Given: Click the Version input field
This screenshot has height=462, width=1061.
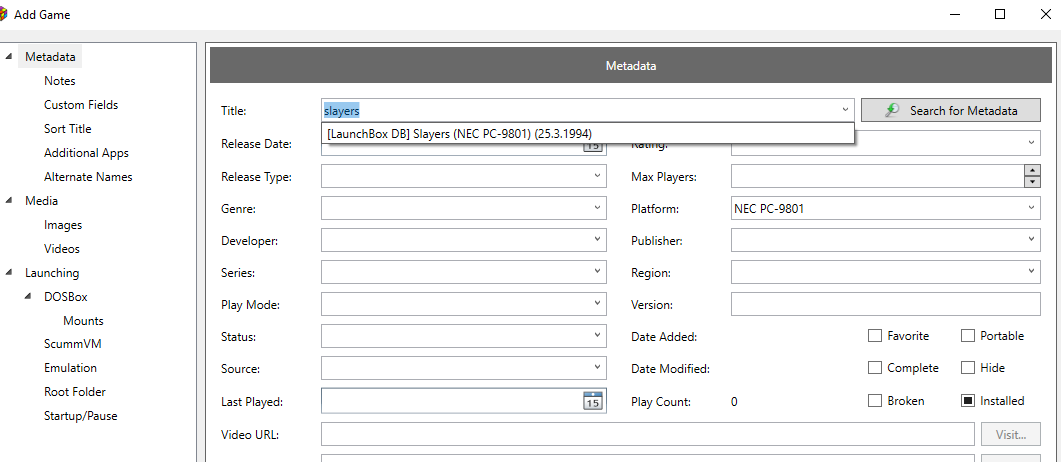Looking at the screenshot, I should coord(886,304).
